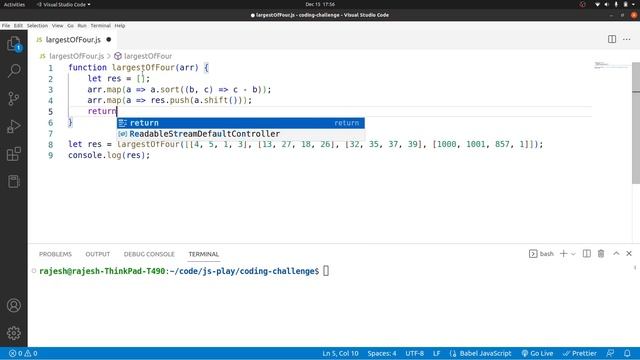Switch to the PROBLEMS panel tab
Image resolution: width=640 pixels, height=360 pixels.
56,254
